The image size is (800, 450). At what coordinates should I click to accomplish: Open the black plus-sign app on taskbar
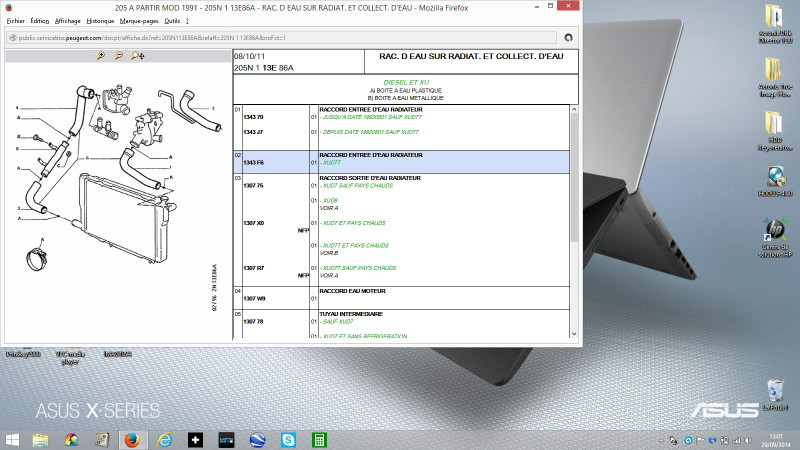pos(195,440)
